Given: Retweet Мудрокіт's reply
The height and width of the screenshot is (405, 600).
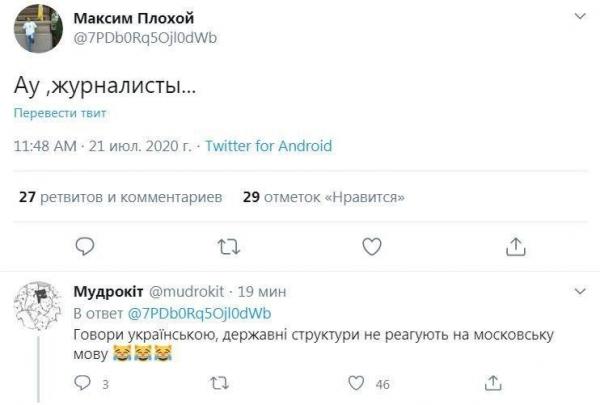Looking at the screenshot, I should [220, 382].
